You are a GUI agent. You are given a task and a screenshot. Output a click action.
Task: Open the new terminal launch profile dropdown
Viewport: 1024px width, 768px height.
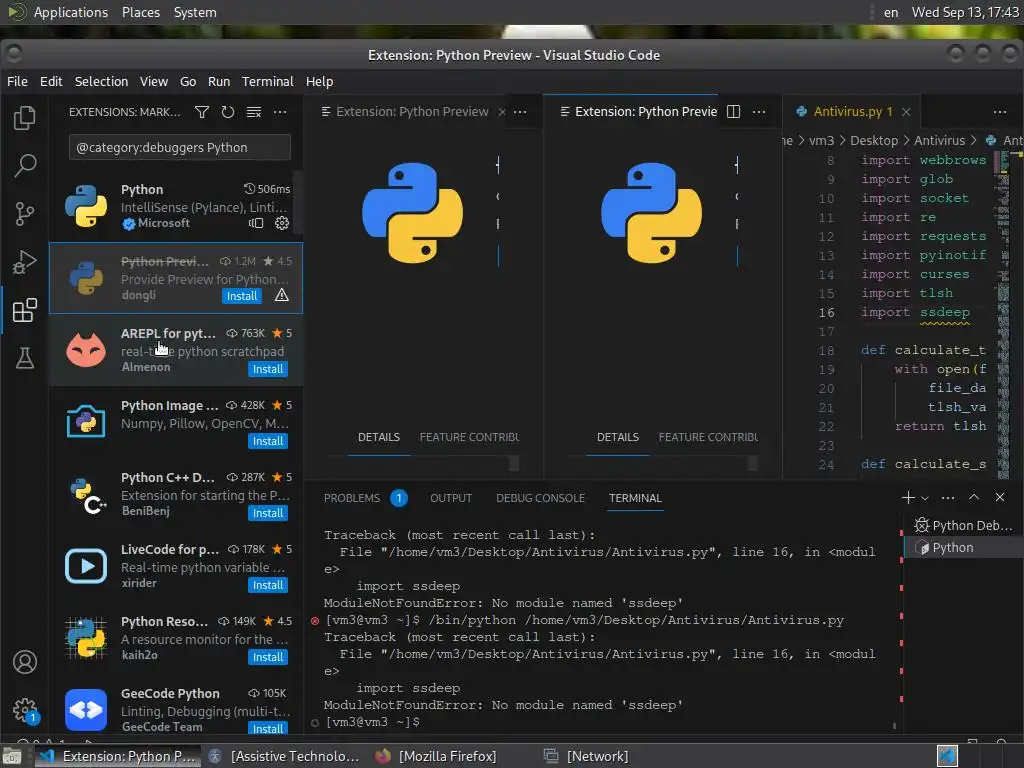(x=925, y=498)
